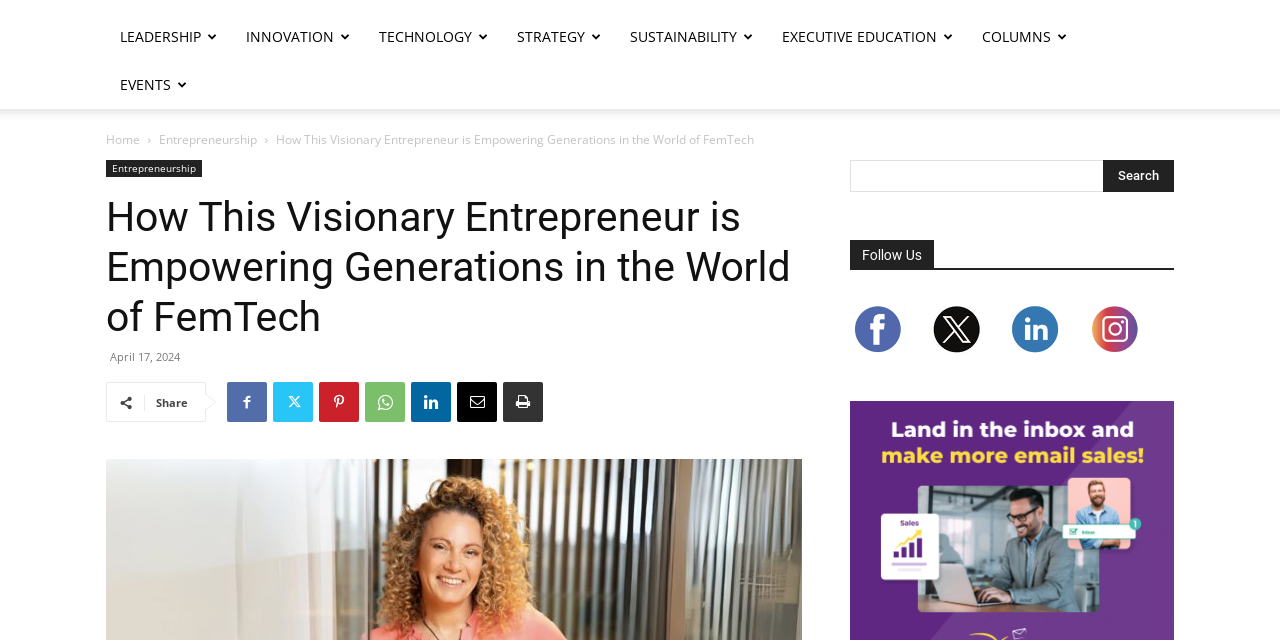
Task: Follow the site on Facebook in Follow Us
Action: pyautogui.click(x=878, y=328)
